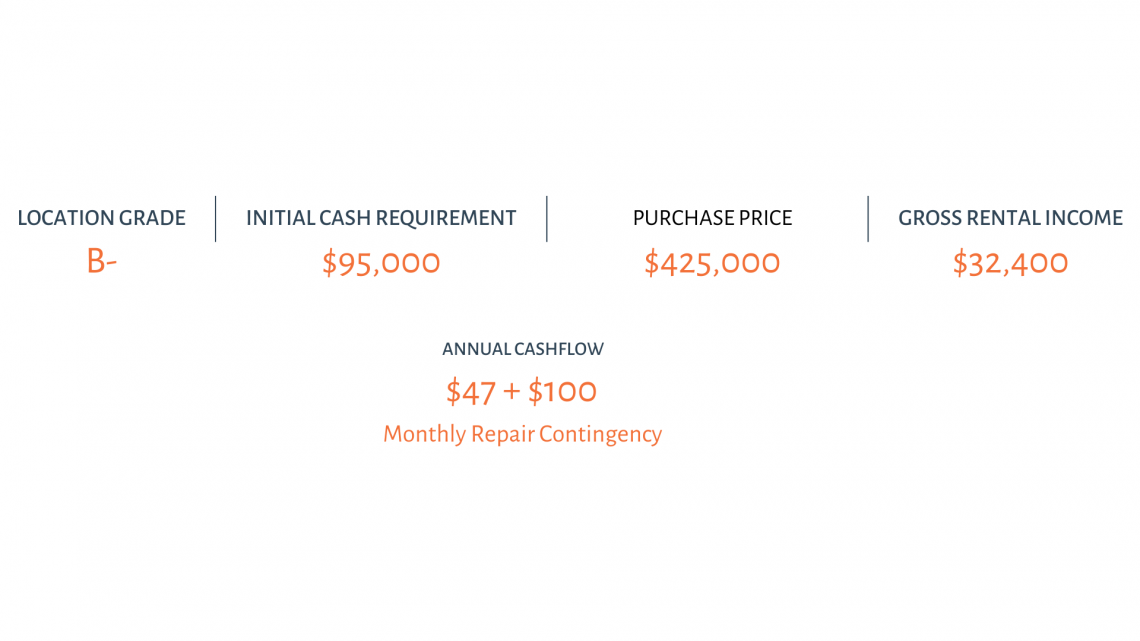Click divider between Location Grade and Cash Requirement
Screen dimensions: 1140x641
point(216,219)
